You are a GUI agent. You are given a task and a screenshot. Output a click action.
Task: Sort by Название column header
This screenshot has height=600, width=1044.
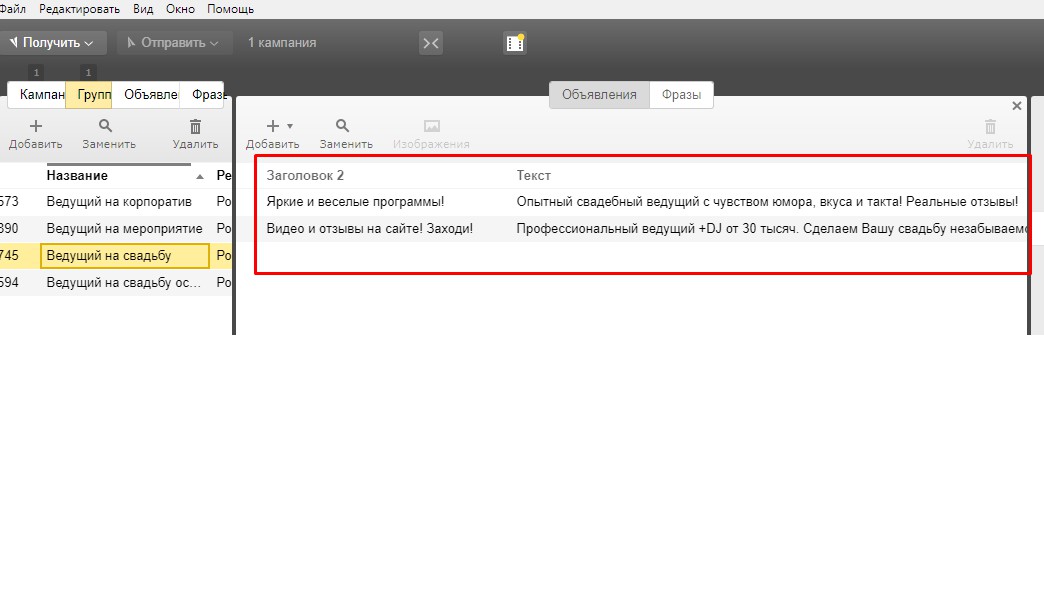click(x=77, y=176)
